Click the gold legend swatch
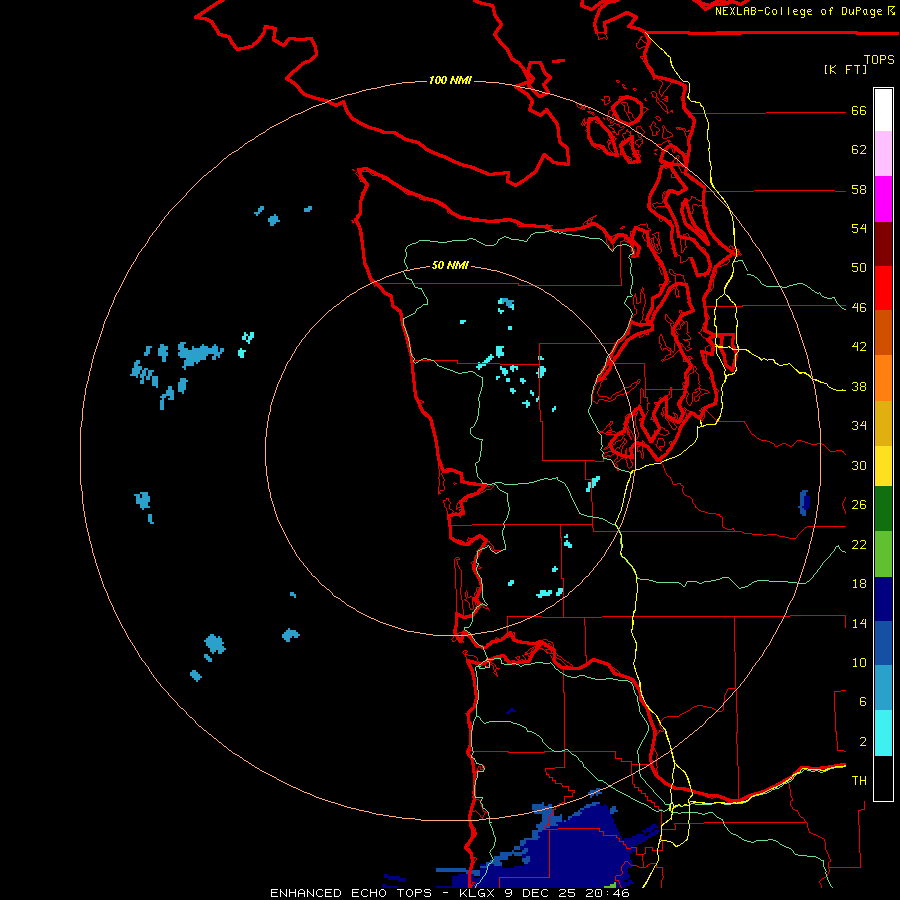 (883, 422)
